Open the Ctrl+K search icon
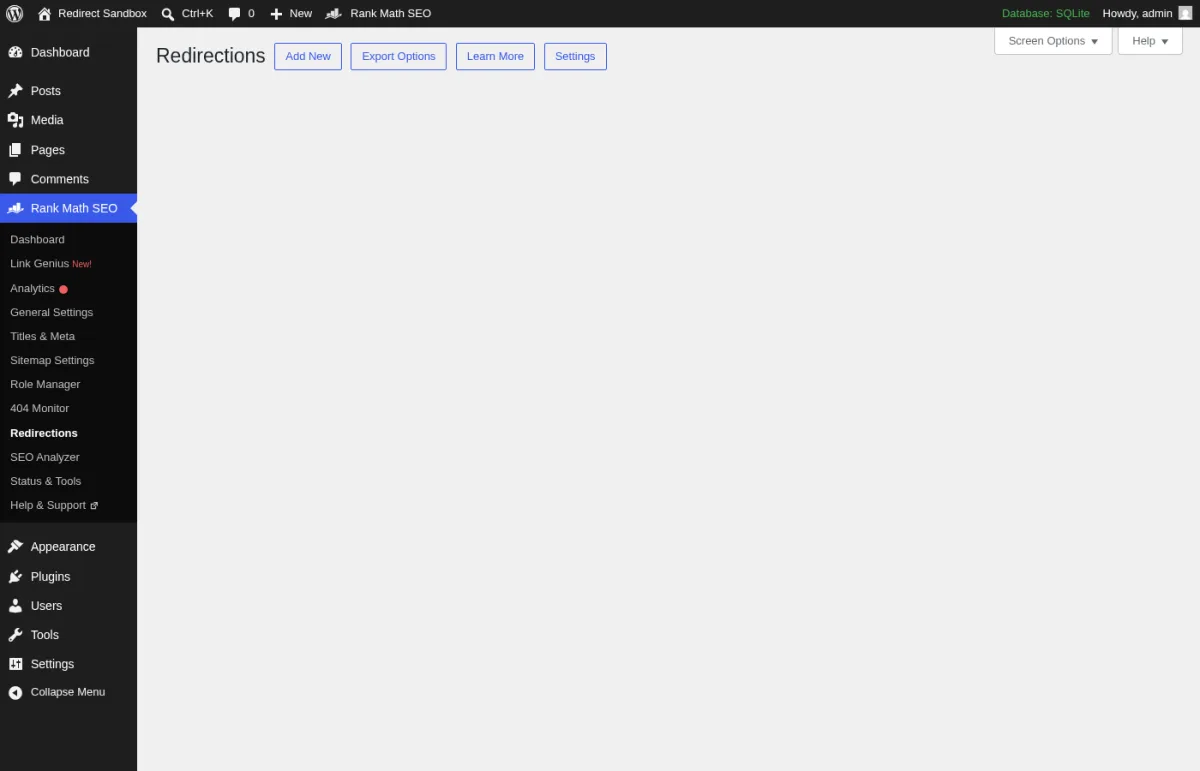This screenshot has width=1200, height=771. coord(168,14)
